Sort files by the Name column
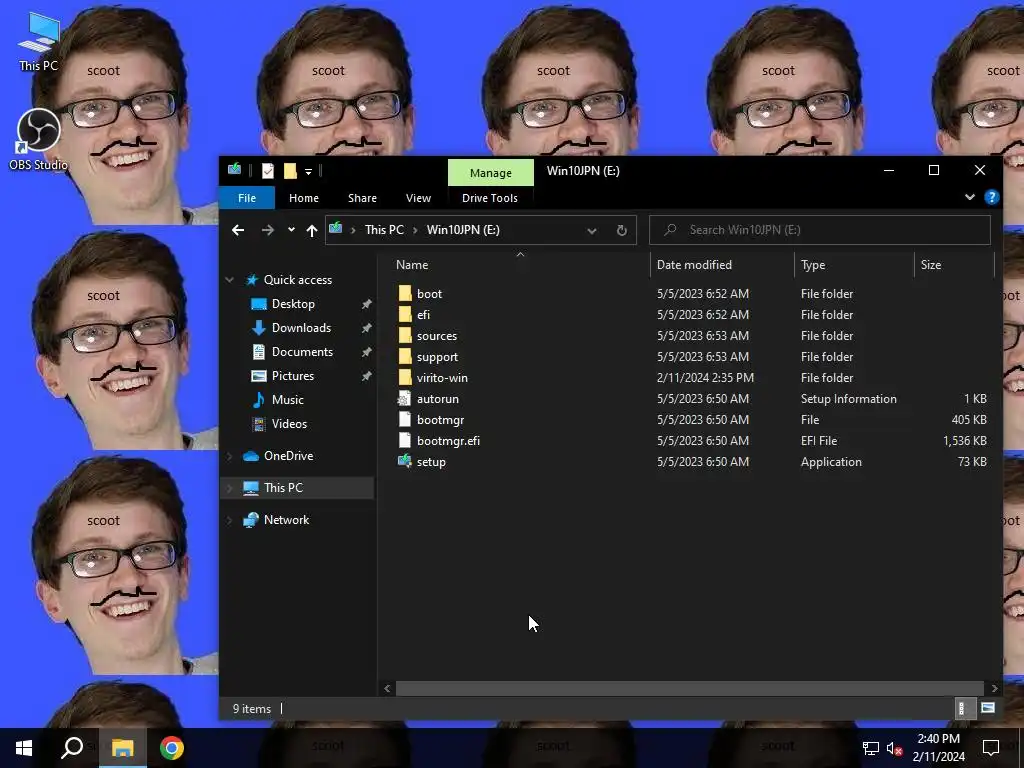The height and width of the screenshot is (768, 1024). tap(520, 264)
